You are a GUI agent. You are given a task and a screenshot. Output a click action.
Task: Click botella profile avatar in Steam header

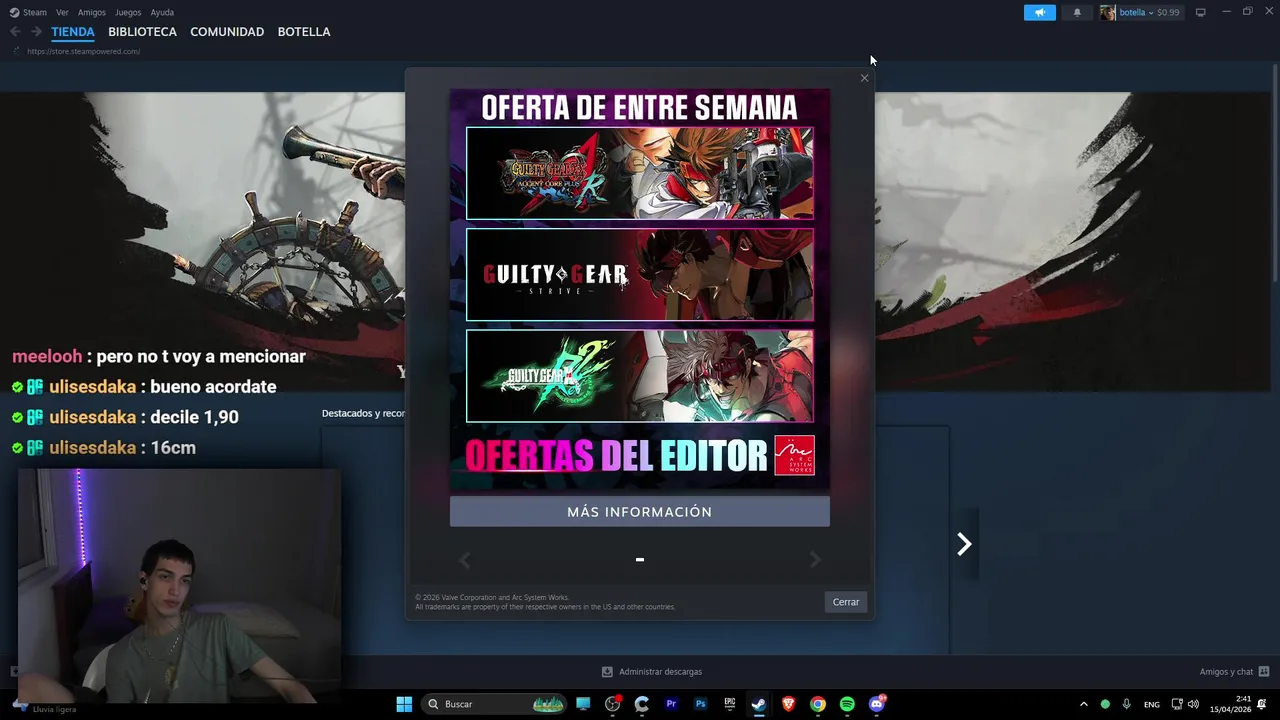[x=1108, y=12]
